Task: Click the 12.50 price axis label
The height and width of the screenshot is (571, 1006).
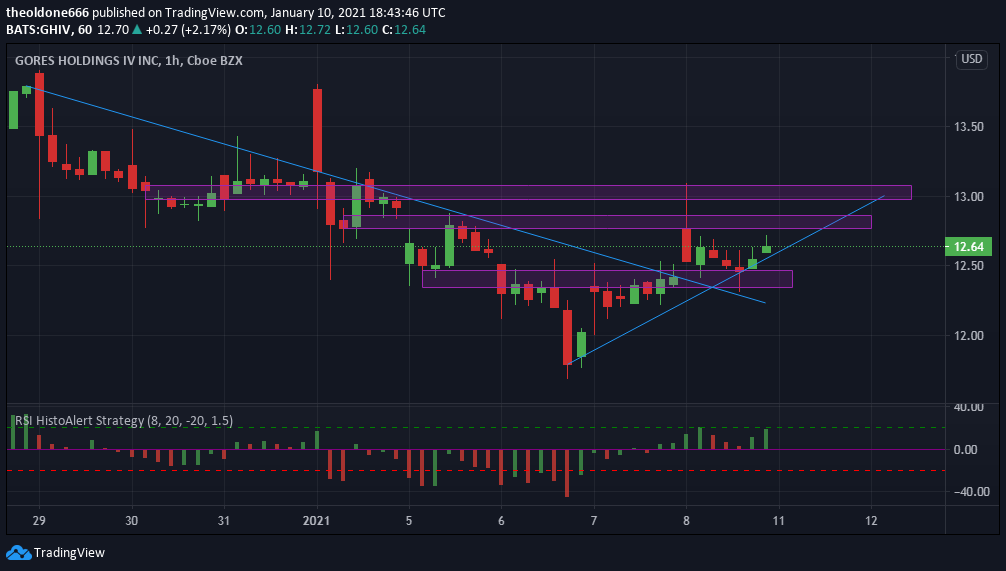Action: [x=968, y=266]
